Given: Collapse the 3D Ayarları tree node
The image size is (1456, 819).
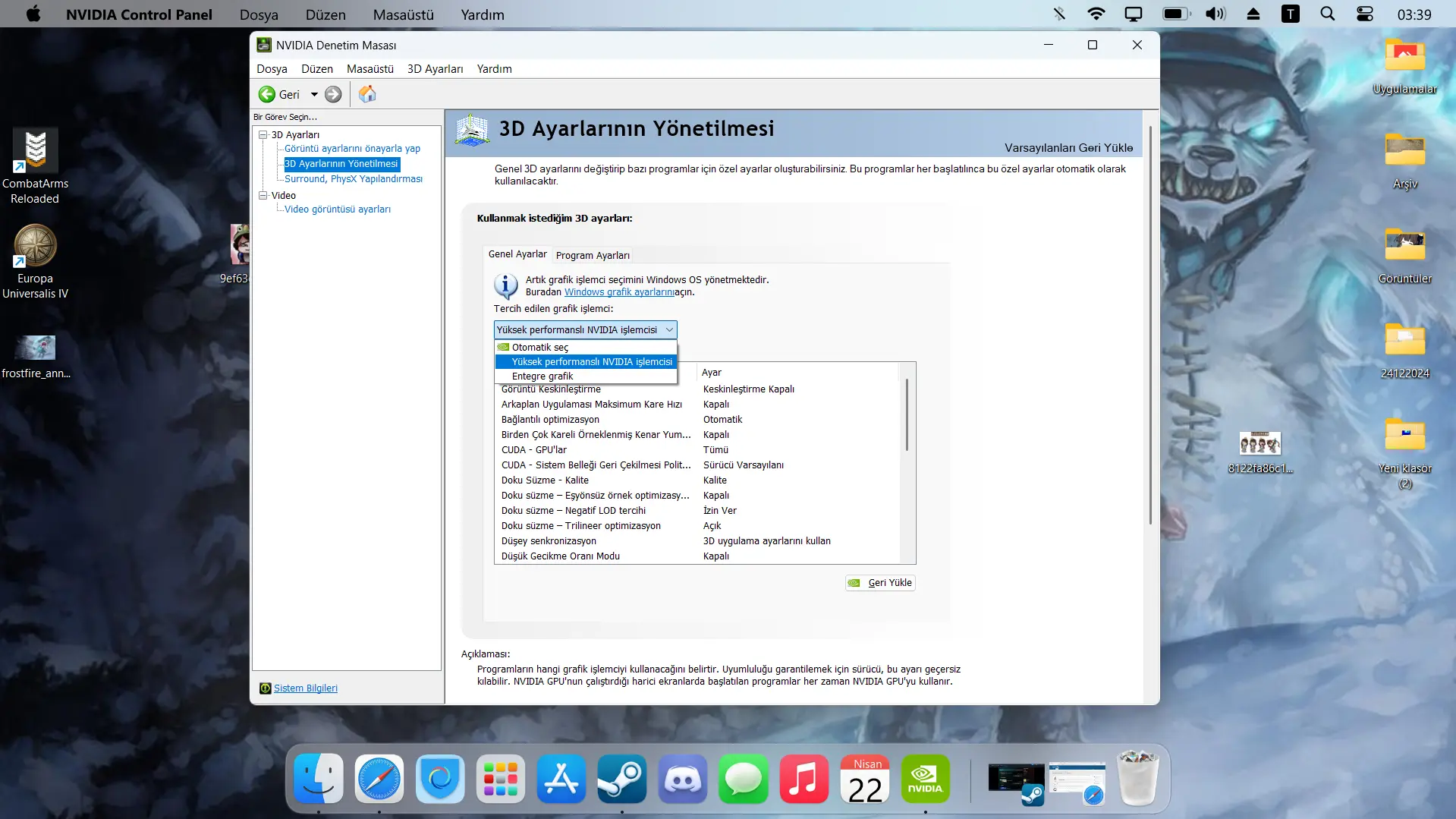Looking at the screenshot, I should tap(263, 135).
